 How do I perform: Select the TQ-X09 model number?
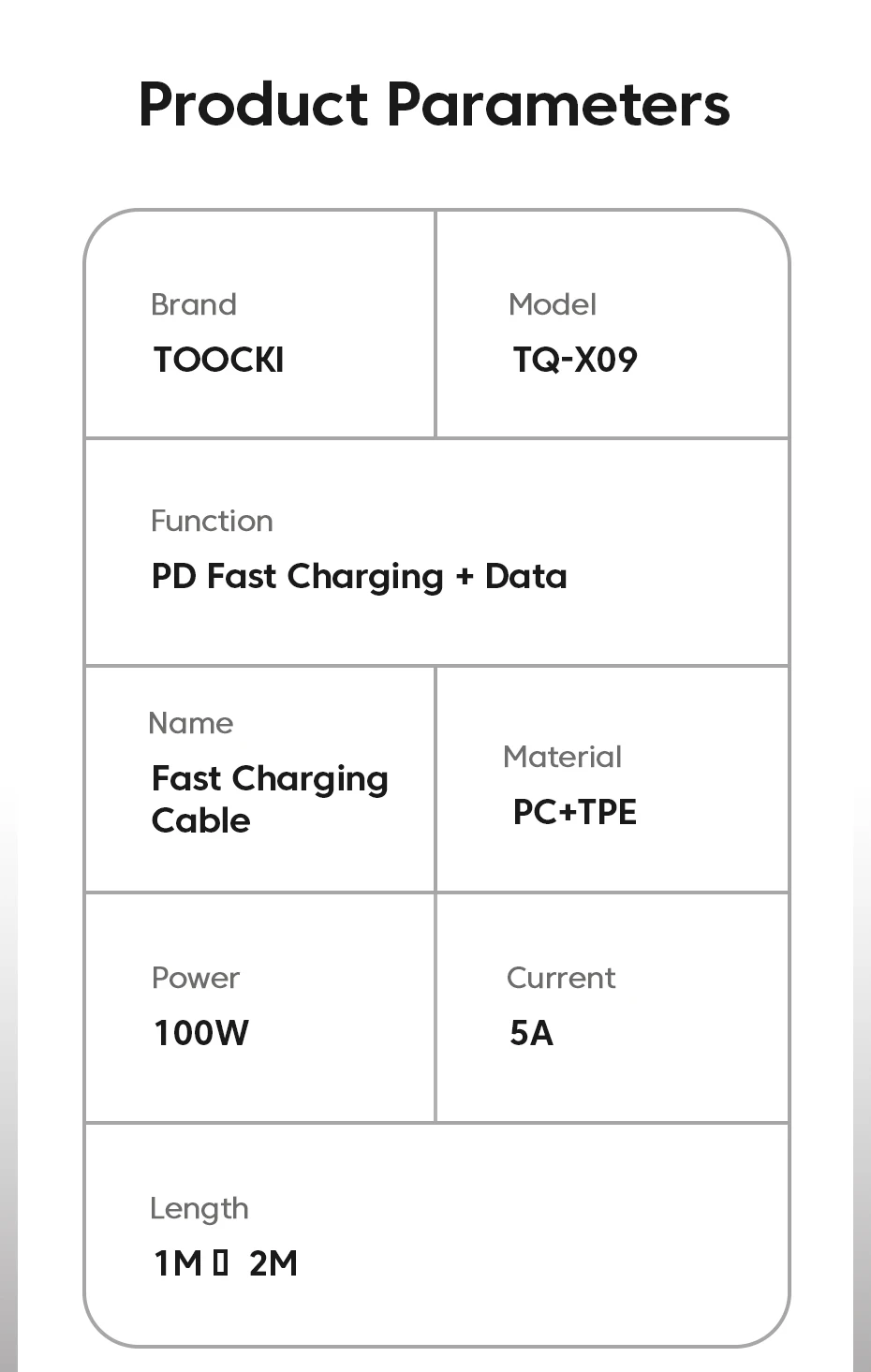[x=575, y=360]
